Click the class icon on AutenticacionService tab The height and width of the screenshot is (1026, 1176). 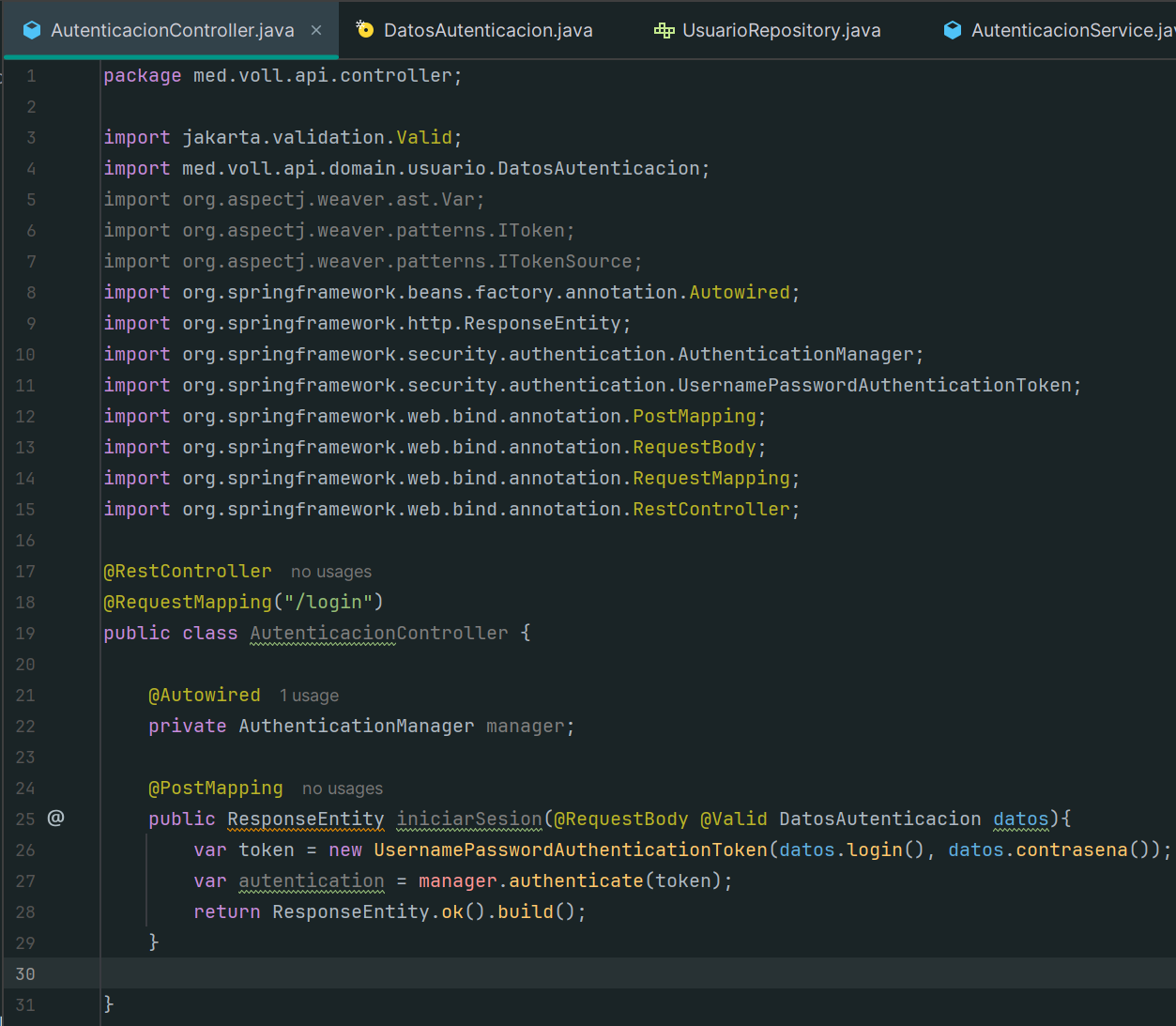(x=953, y=30)
